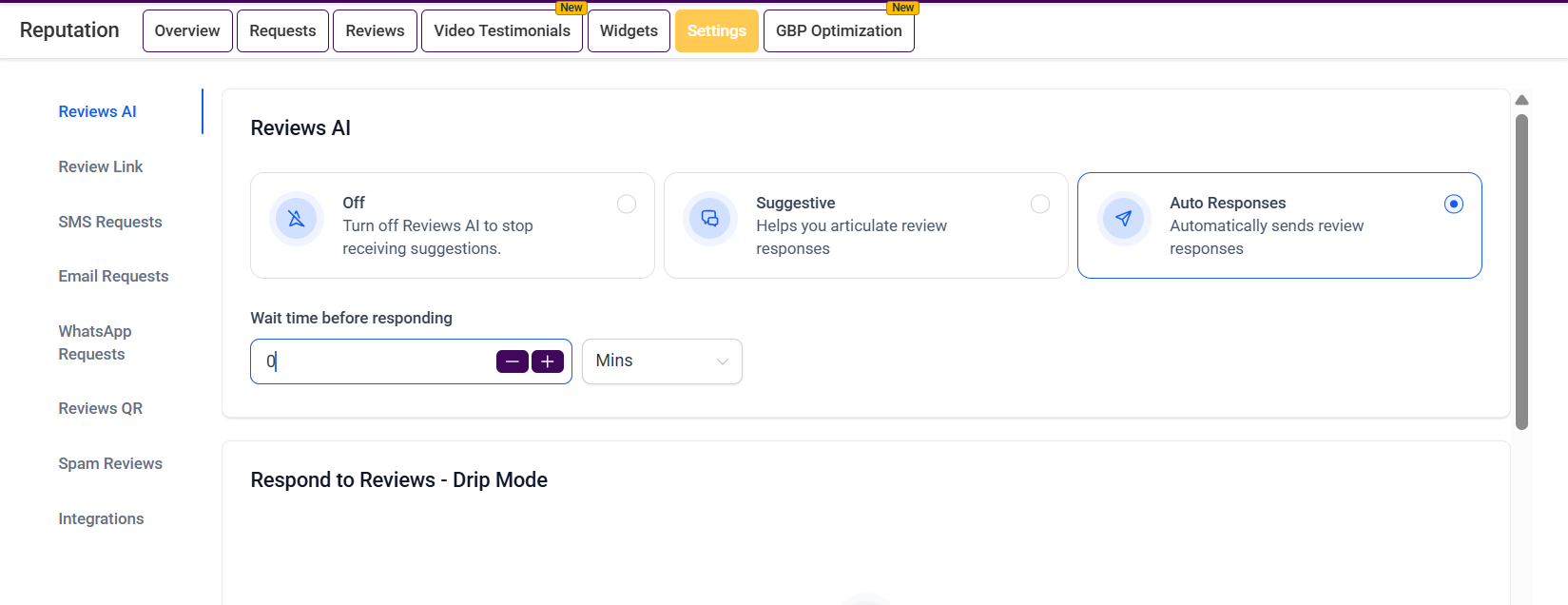Select the highlighted Settings tab

click(x=717, y=30)
